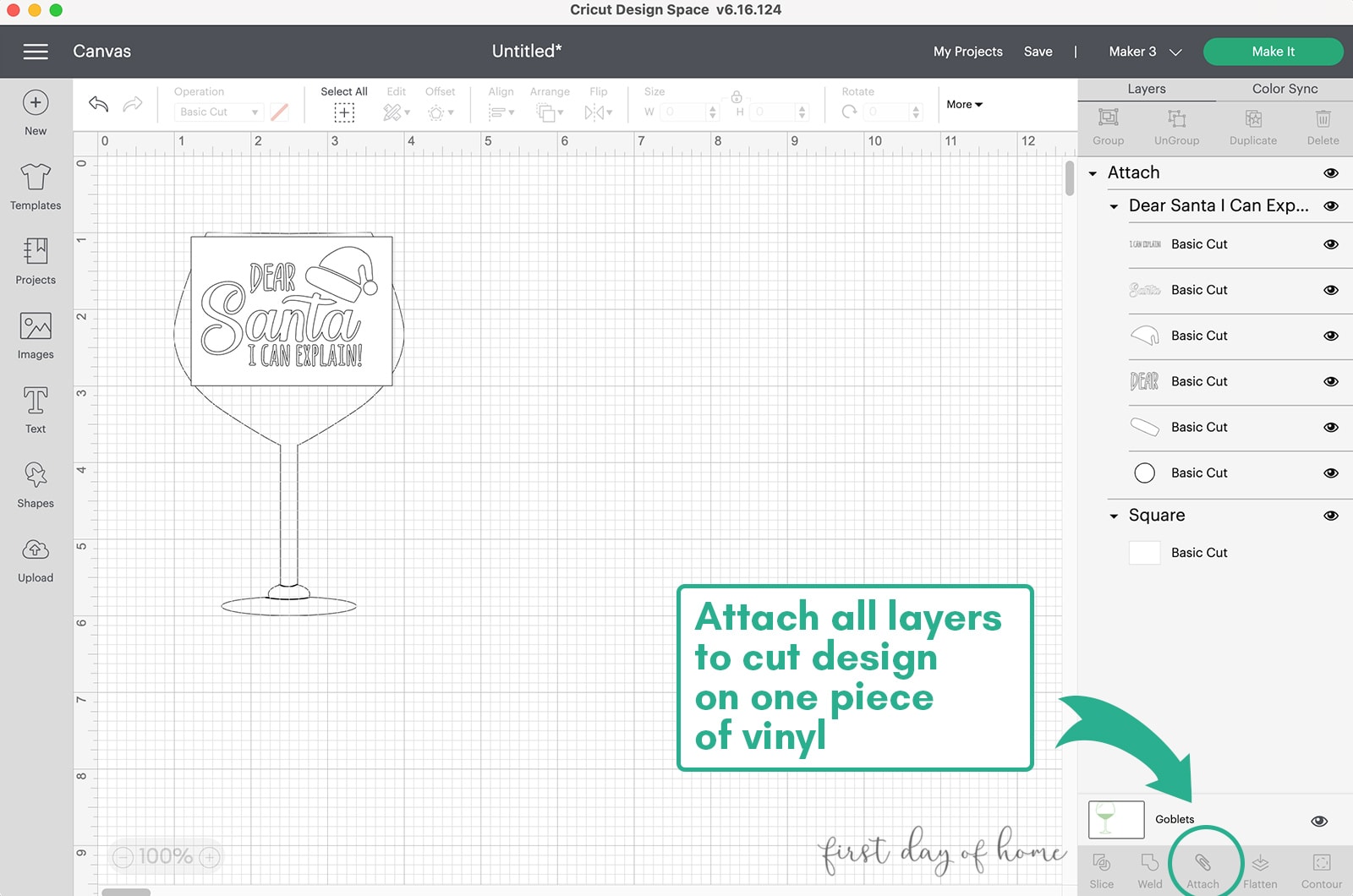
Task: Click the Make It button
Action: pyautogui.click(x=1273, y=51)
